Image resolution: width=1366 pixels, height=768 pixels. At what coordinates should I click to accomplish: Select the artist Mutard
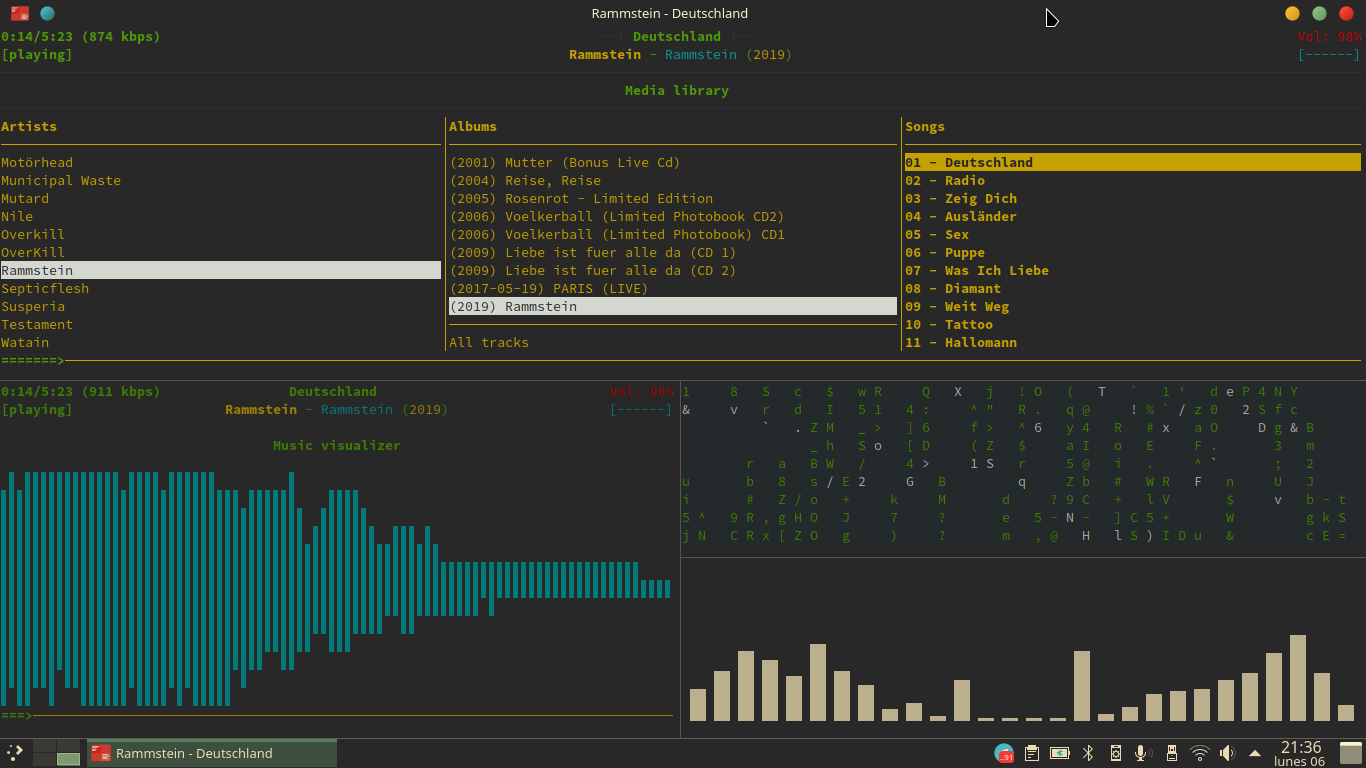pos(25,199)
